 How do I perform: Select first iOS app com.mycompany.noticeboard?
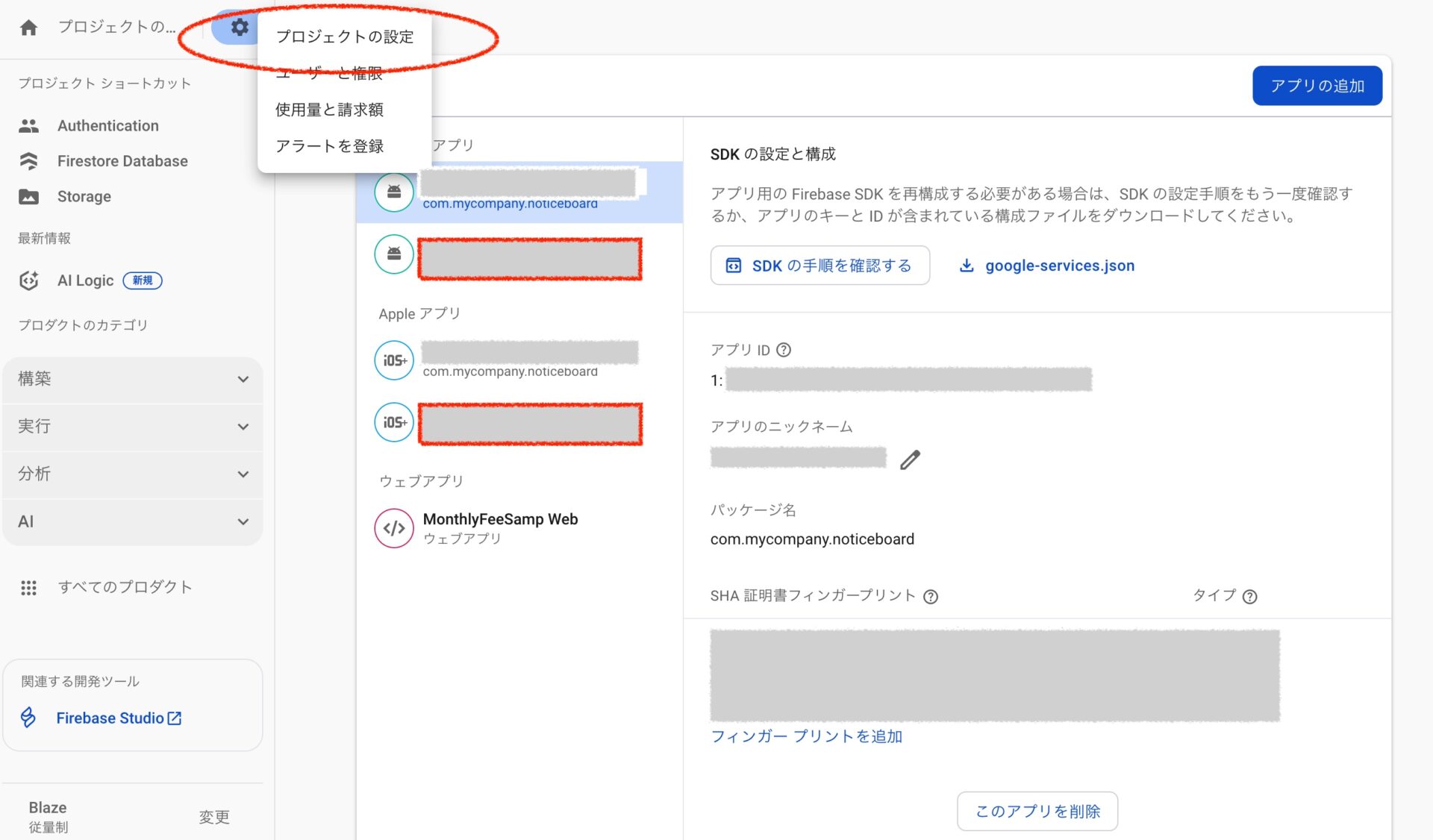pyautogui.click(x=519, y=360)
